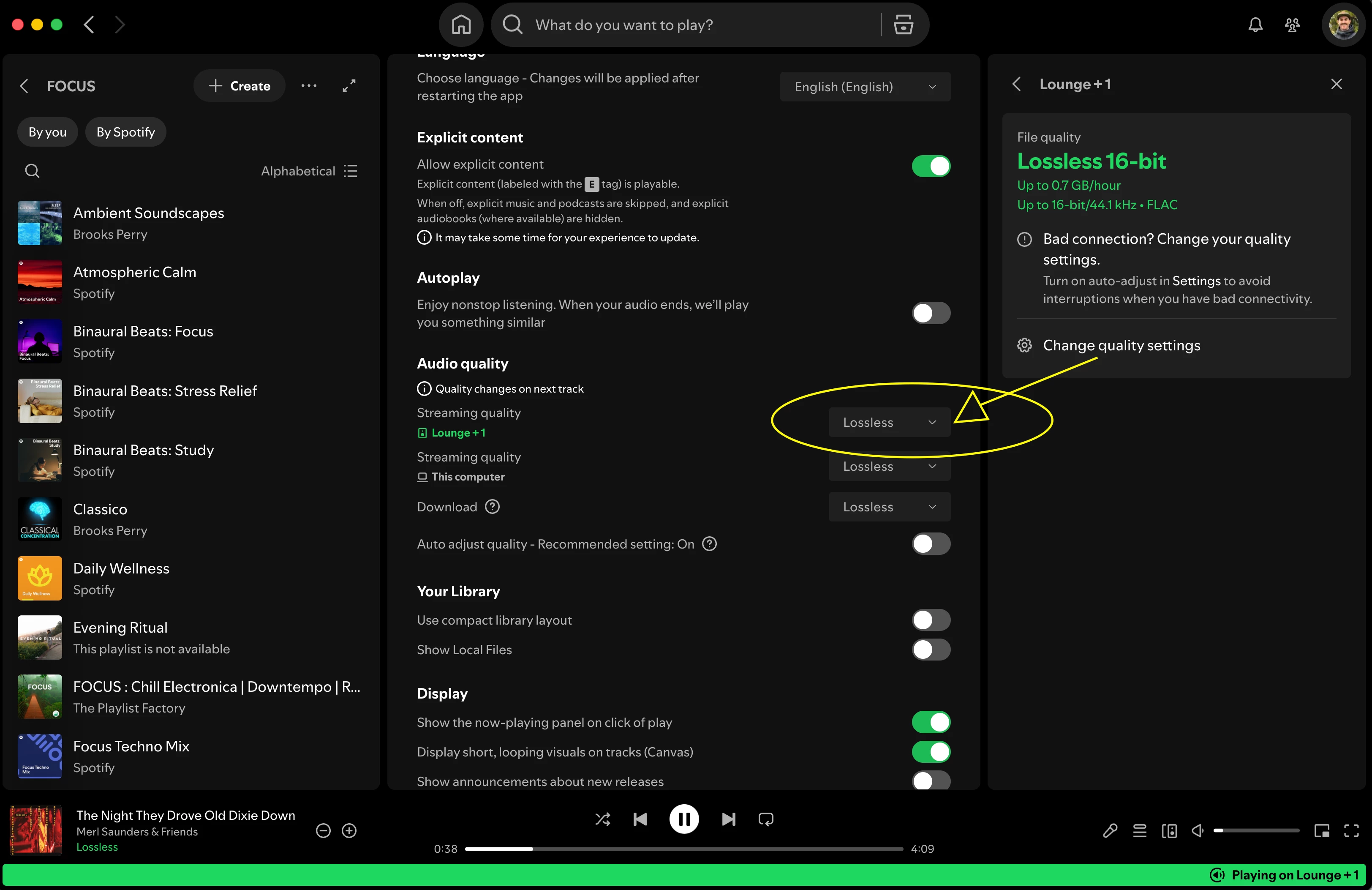The image size is (1372, 890).
Task: Click the Create button
Action: (239, 86)
